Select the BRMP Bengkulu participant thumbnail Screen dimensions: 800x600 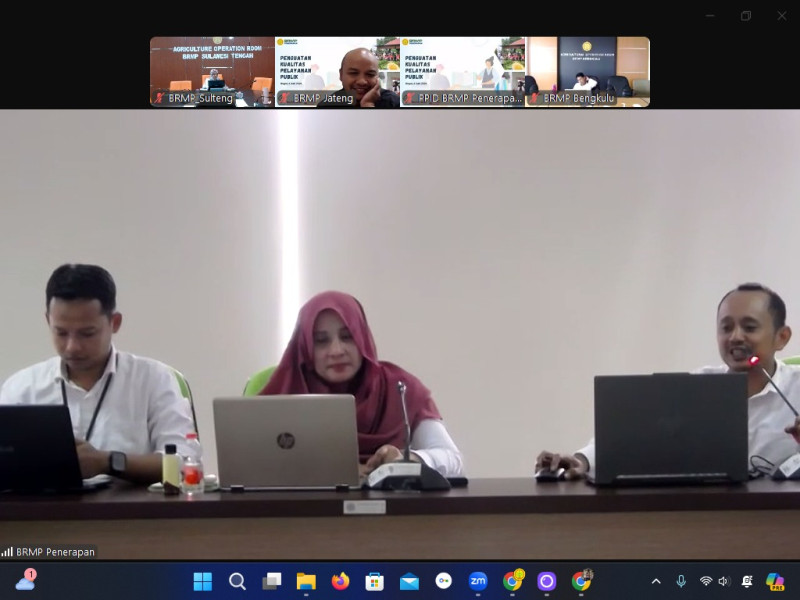(x=588, y=72)
